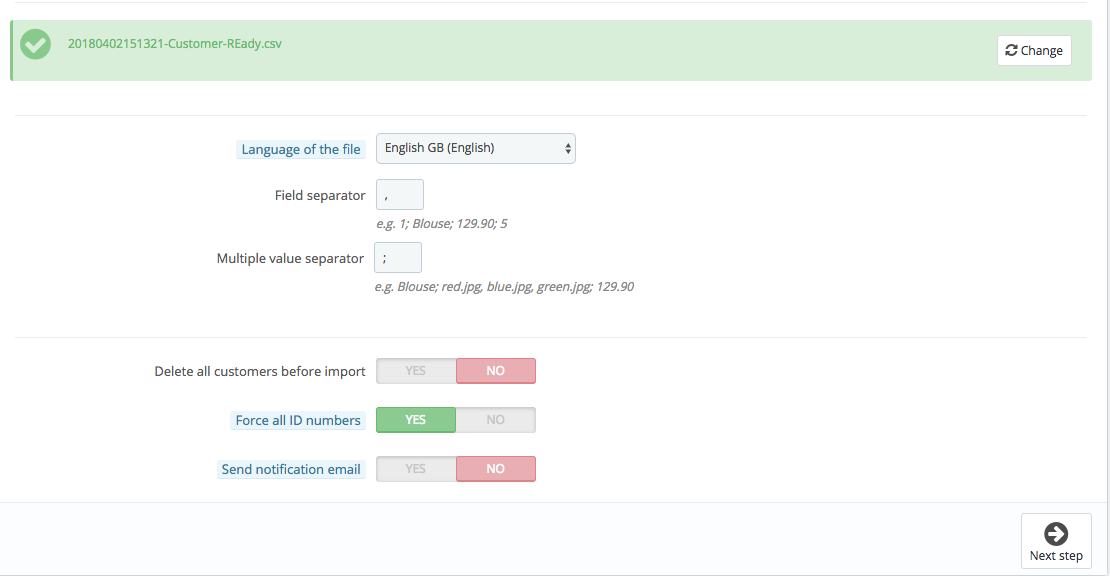Click the Multiple value separator input box

tap(398, 258)
